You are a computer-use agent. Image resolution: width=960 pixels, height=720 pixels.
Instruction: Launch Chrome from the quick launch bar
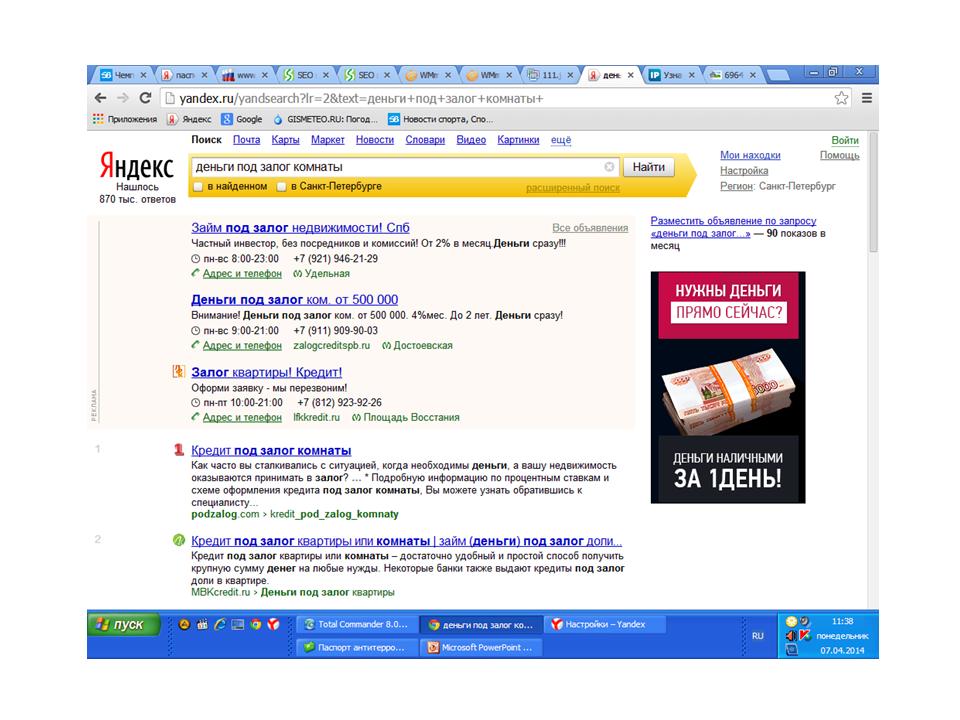[256, 624]
